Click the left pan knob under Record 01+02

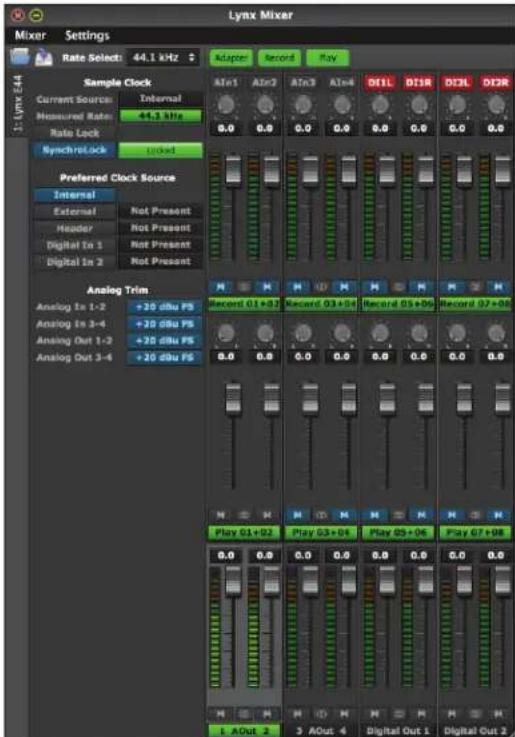(x=226, y=333)
